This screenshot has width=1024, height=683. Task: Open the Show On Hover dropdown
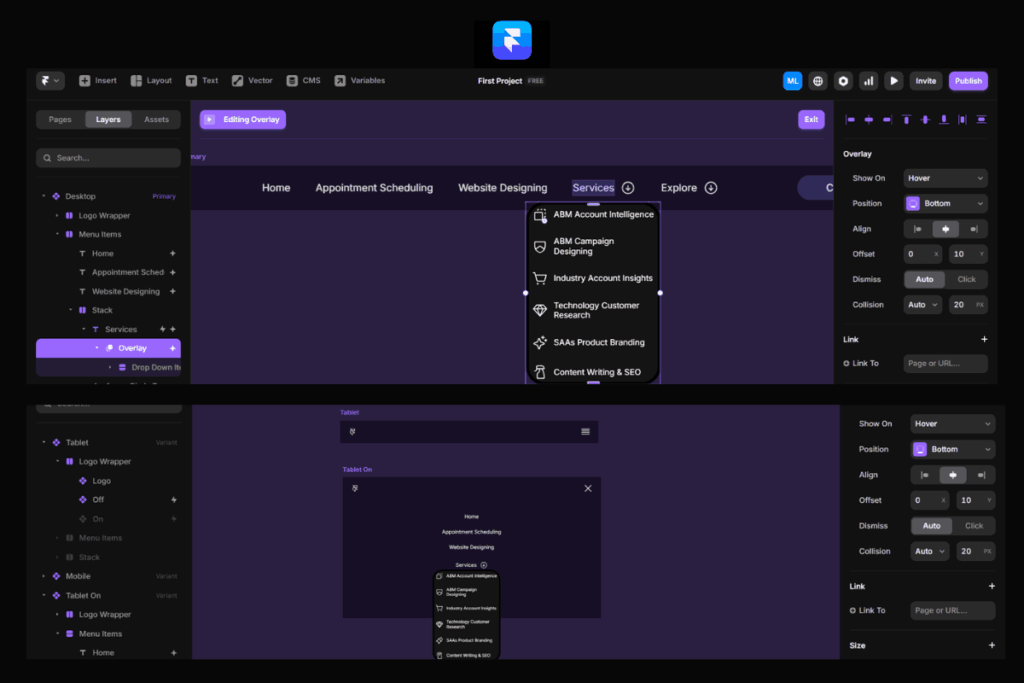click(945, 178)
